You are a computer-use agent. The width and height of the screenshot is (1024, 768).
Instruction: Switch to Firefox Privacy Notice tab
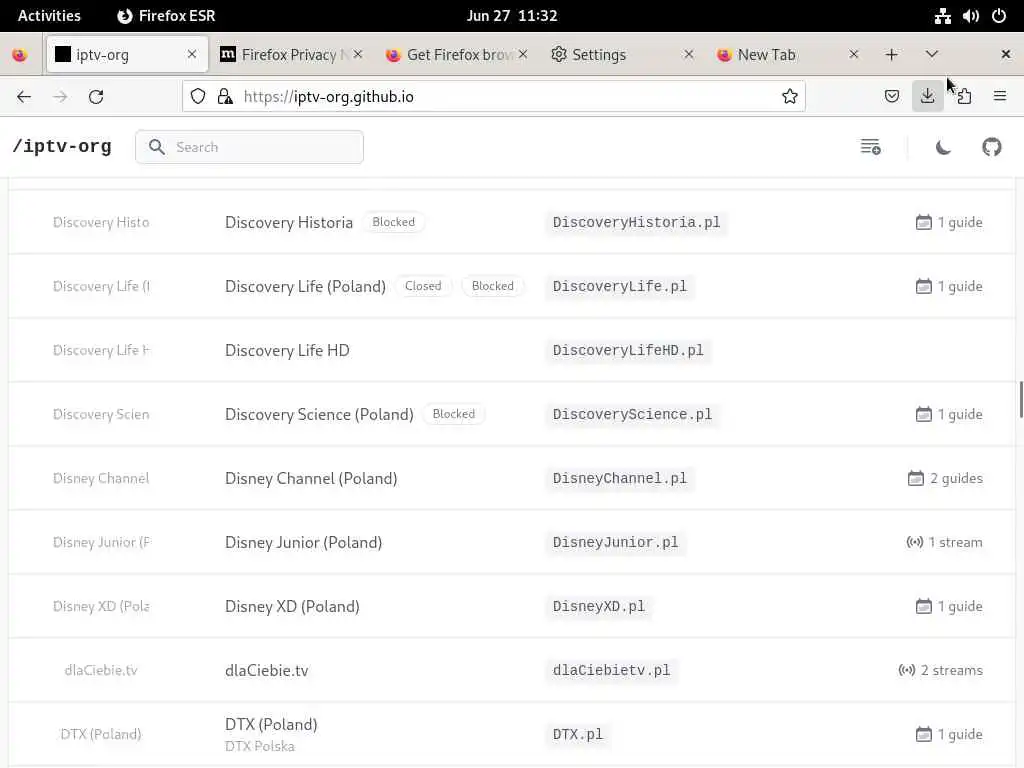291,55
